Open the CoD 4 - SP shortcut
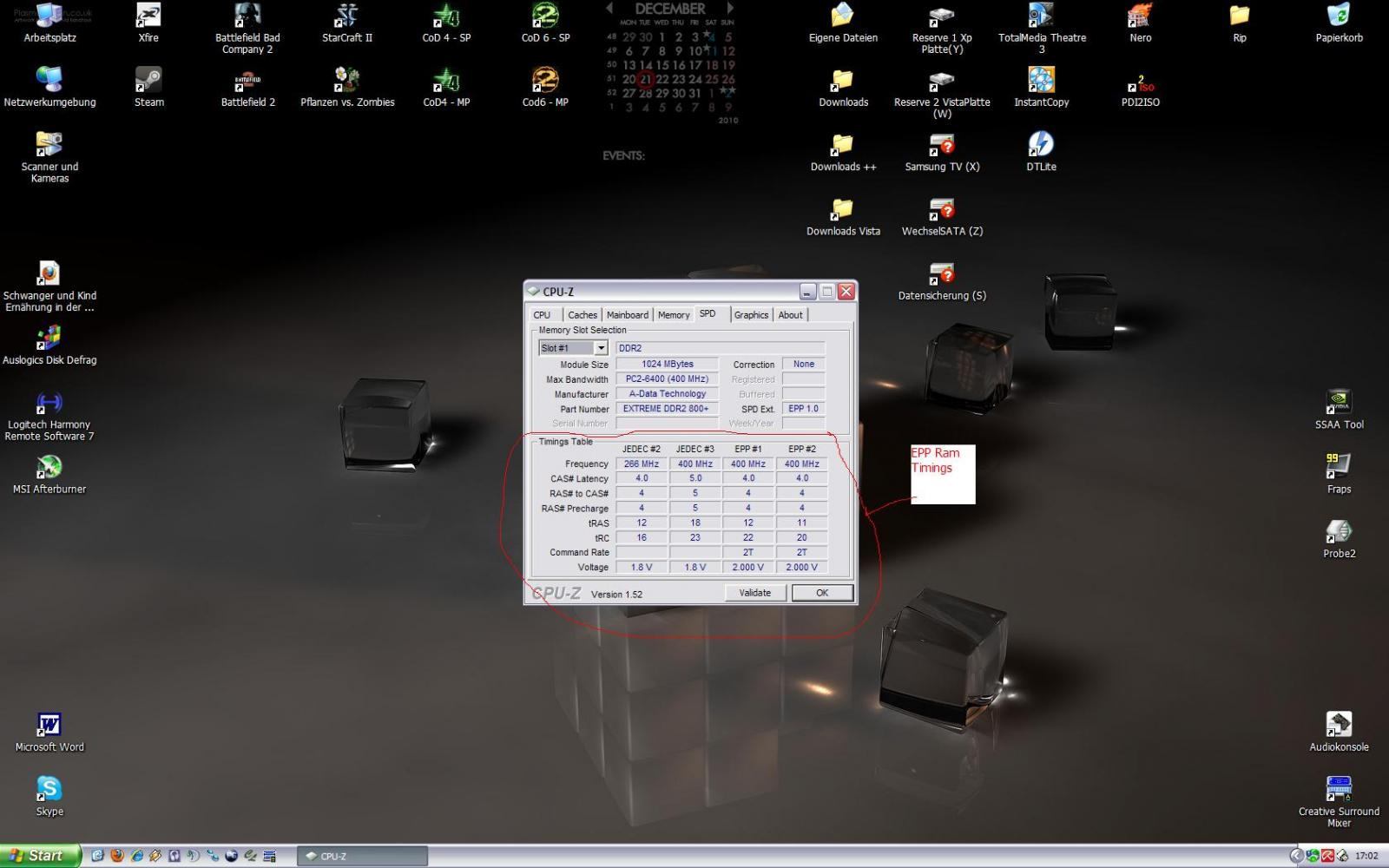The height and width of the screenshot is (868, 1389). (x=446, y=23)
